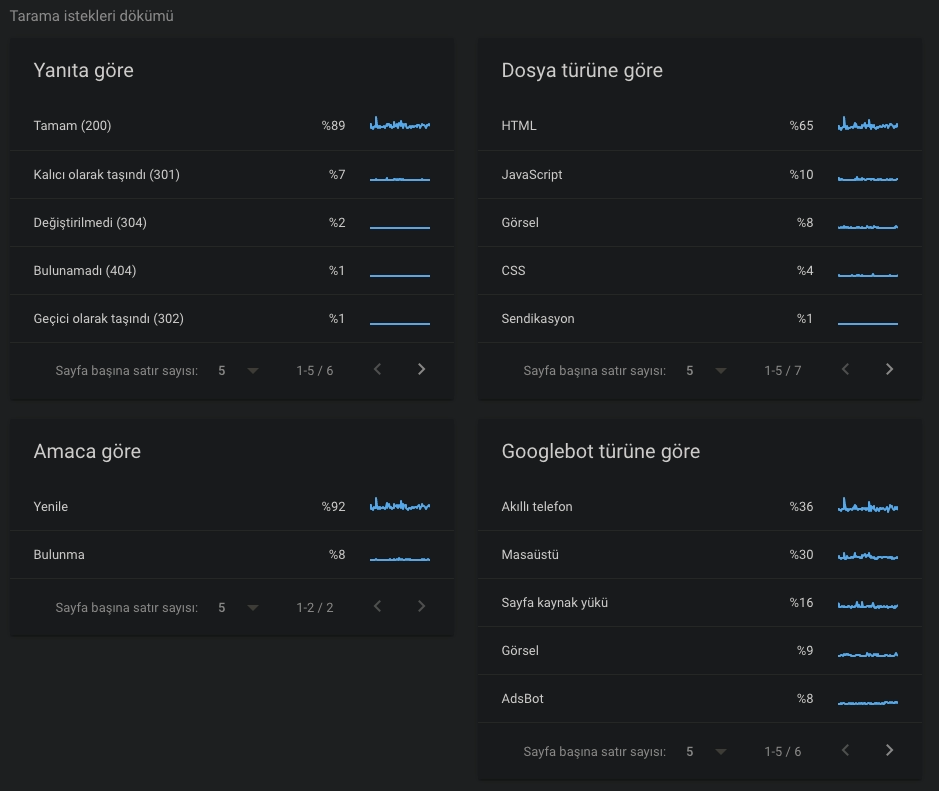
Task: Open next page of Googlebot türüne göre list
Action: click(x=889, y=749)
